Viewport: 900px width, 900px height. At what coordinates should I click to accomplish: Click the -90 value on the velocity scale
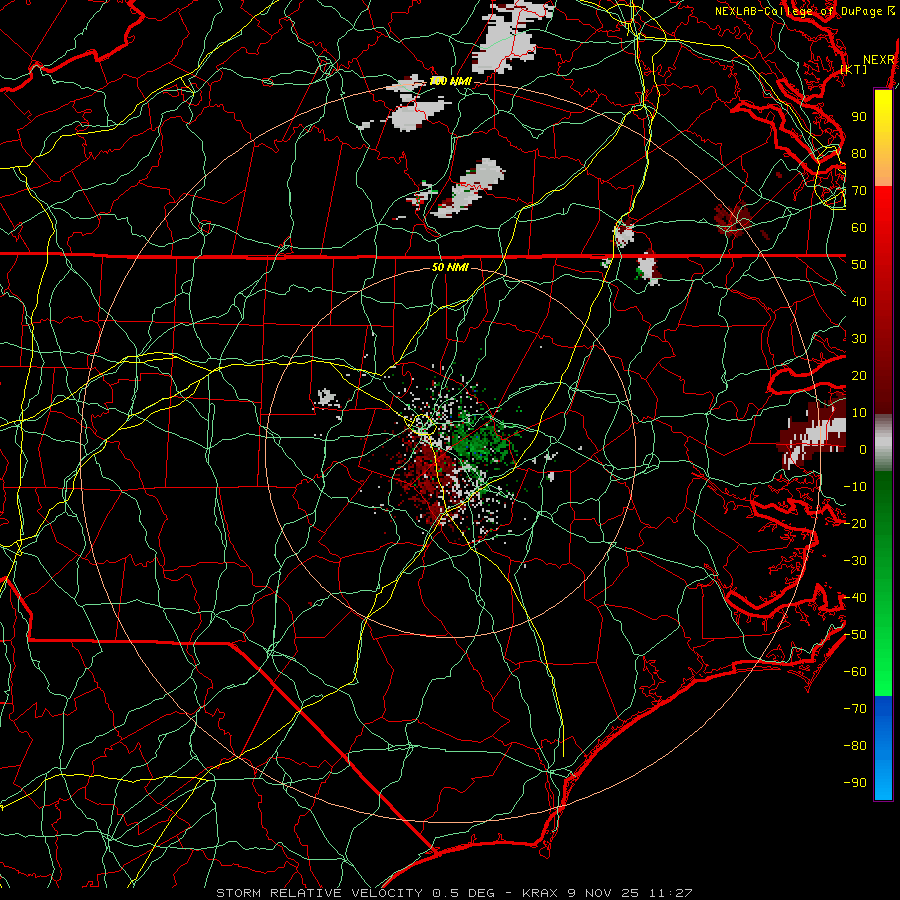pos(855,783)
